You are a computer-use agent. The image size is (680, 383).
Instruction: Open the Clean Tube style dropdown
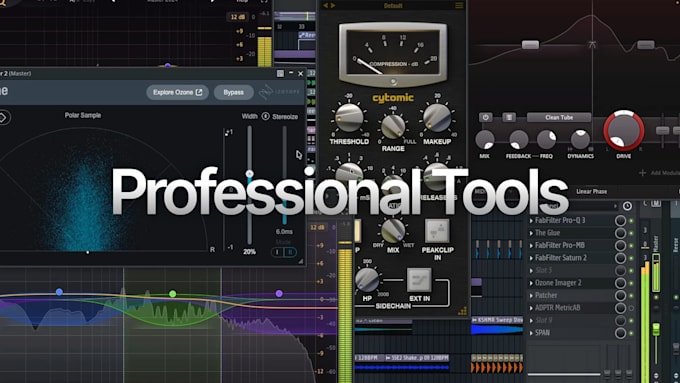559,117
